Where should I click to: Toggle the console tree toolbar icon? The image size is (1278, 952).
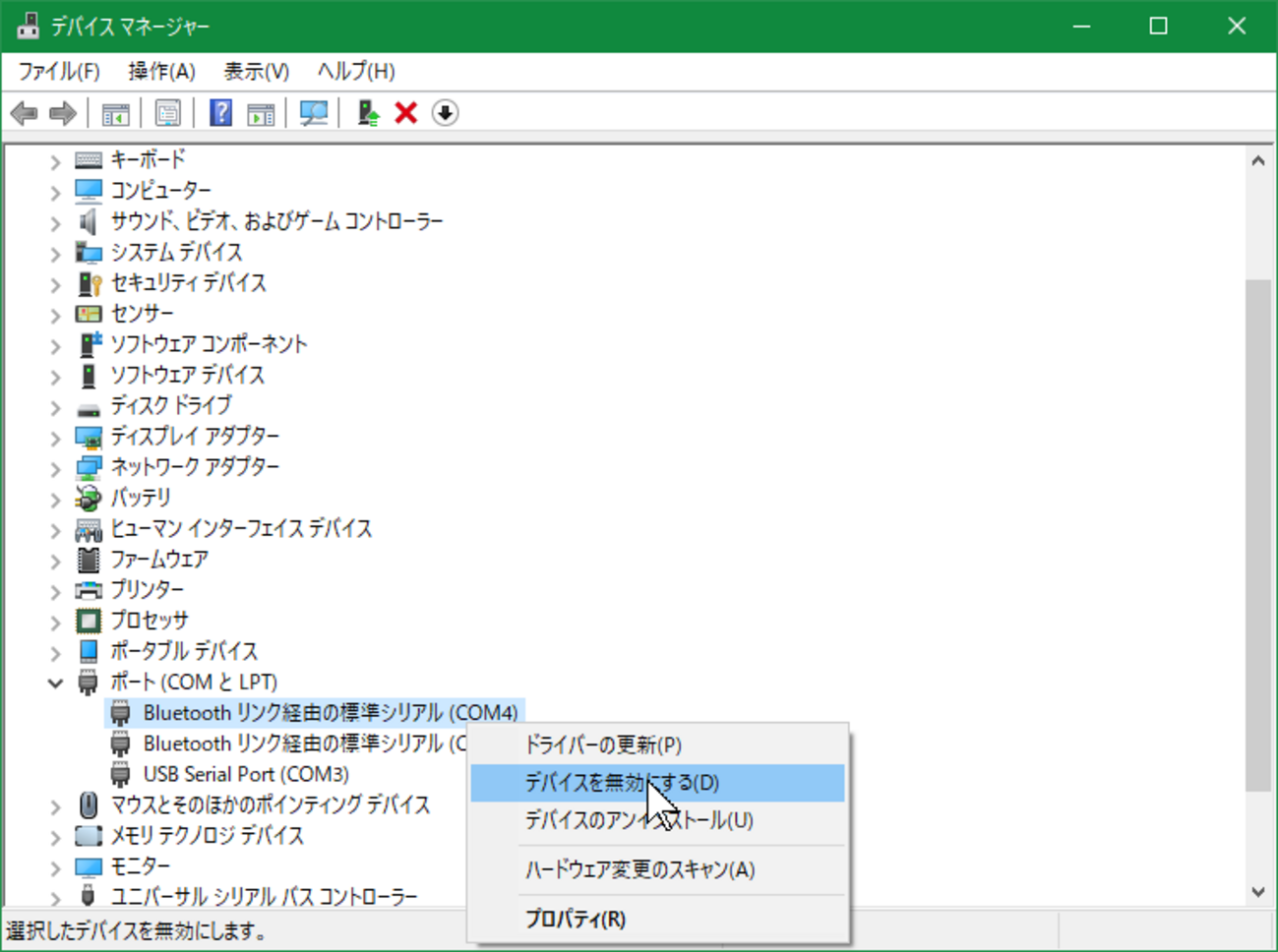pos(115,113)
